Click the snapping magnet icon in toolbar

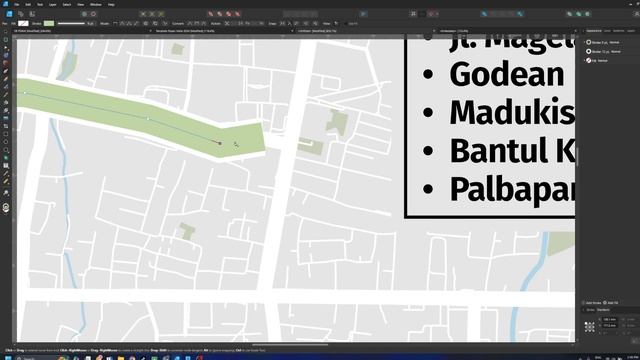(431, 14)
